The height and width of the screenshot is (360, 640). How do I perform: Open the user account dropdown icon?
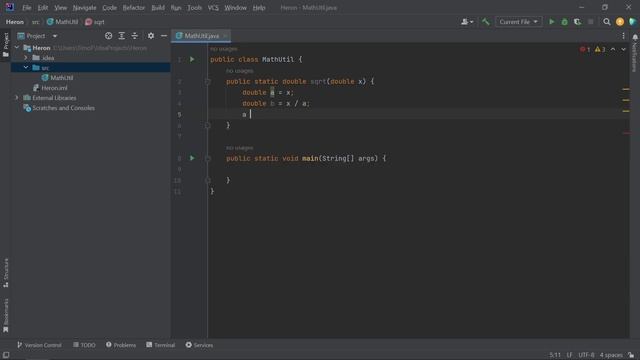tap(467, 22)
